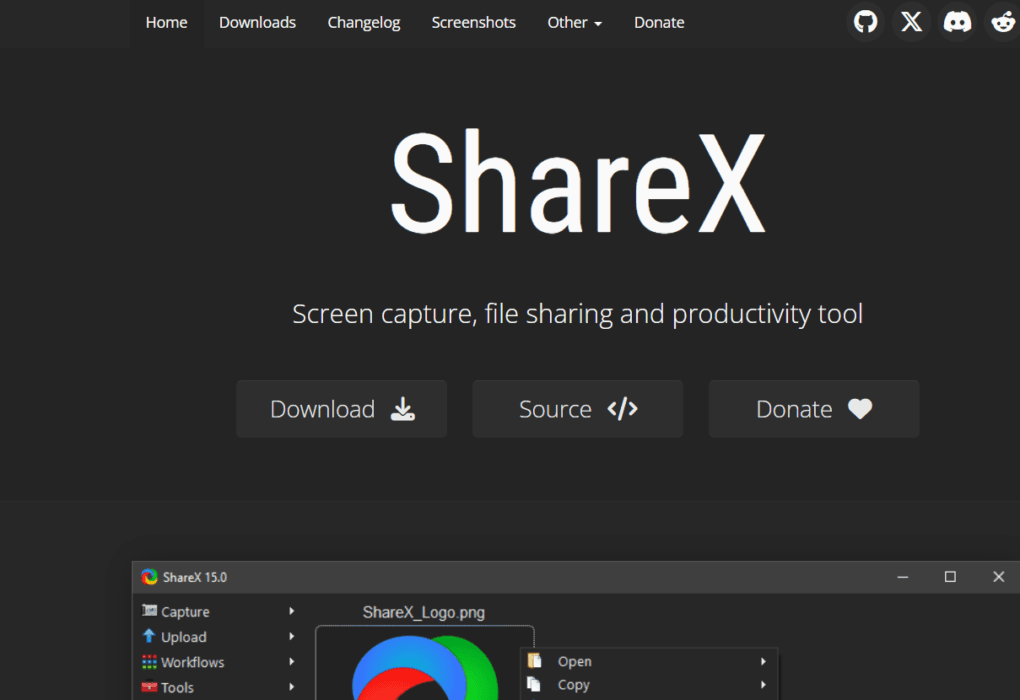Go to the Downloads page

257,22
